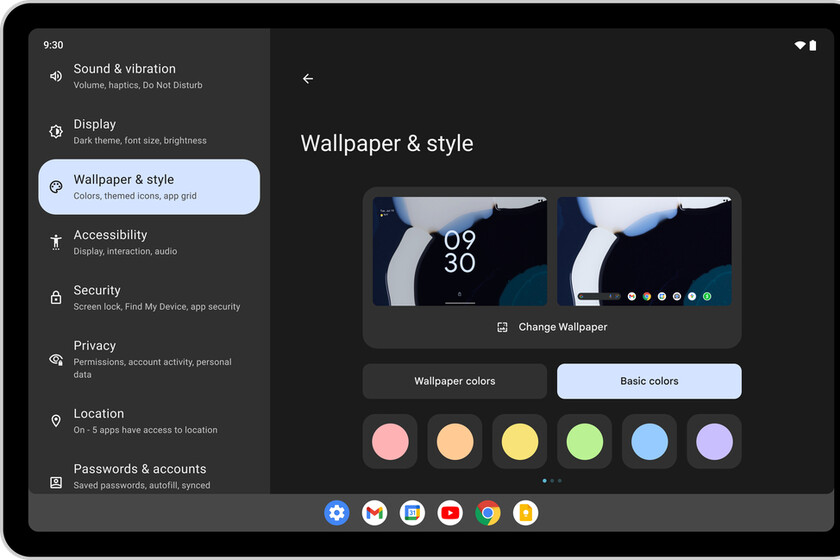Switch to Wallpaper colors tab
The height and width of the screenshot is (560, 840).
click(454, 381)
